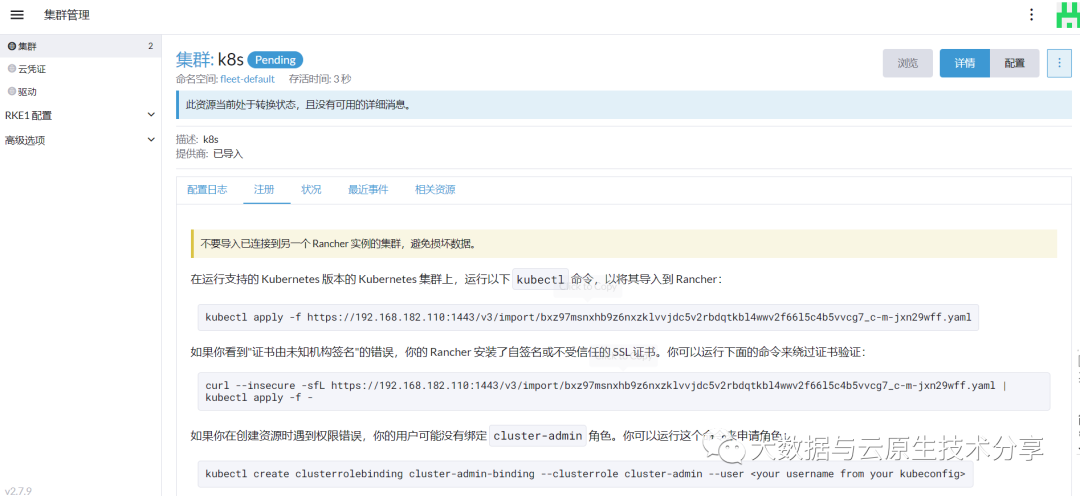
Task: Click the inline kubectl code label
Action: pyautogui.click(x=541, y=280)
